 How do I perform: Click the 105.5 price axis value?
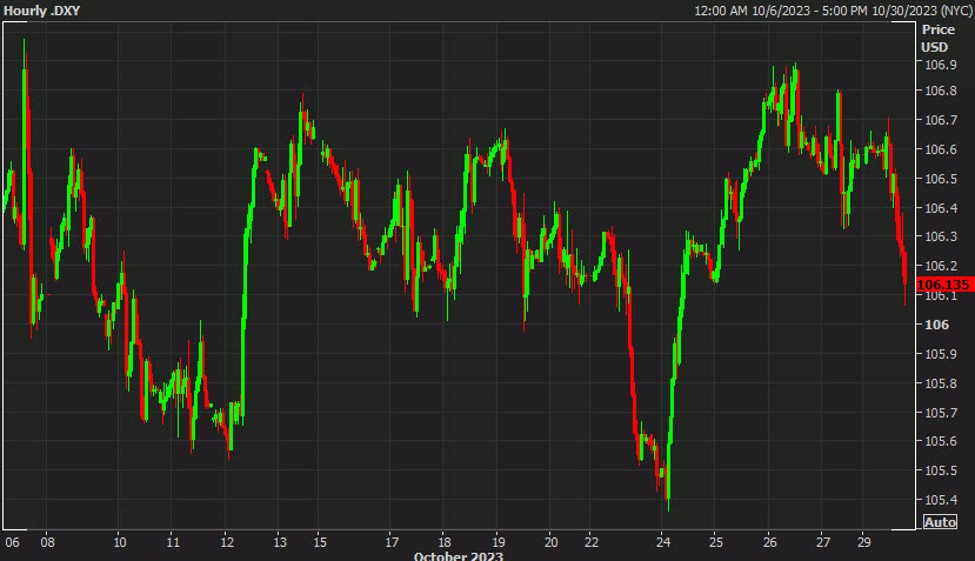[940, 470]
